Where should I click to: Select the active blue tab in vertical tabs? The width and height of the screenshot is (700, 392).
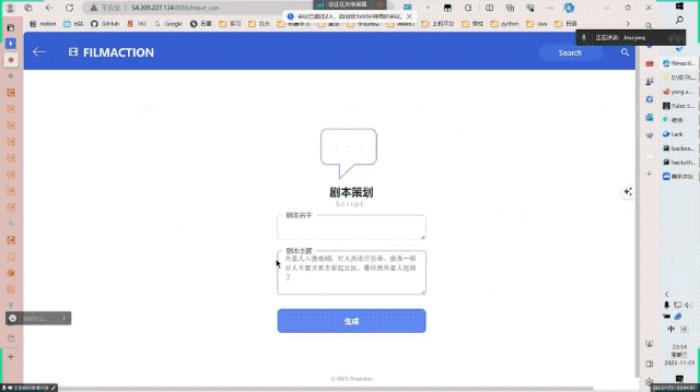(x=11, y=43)
